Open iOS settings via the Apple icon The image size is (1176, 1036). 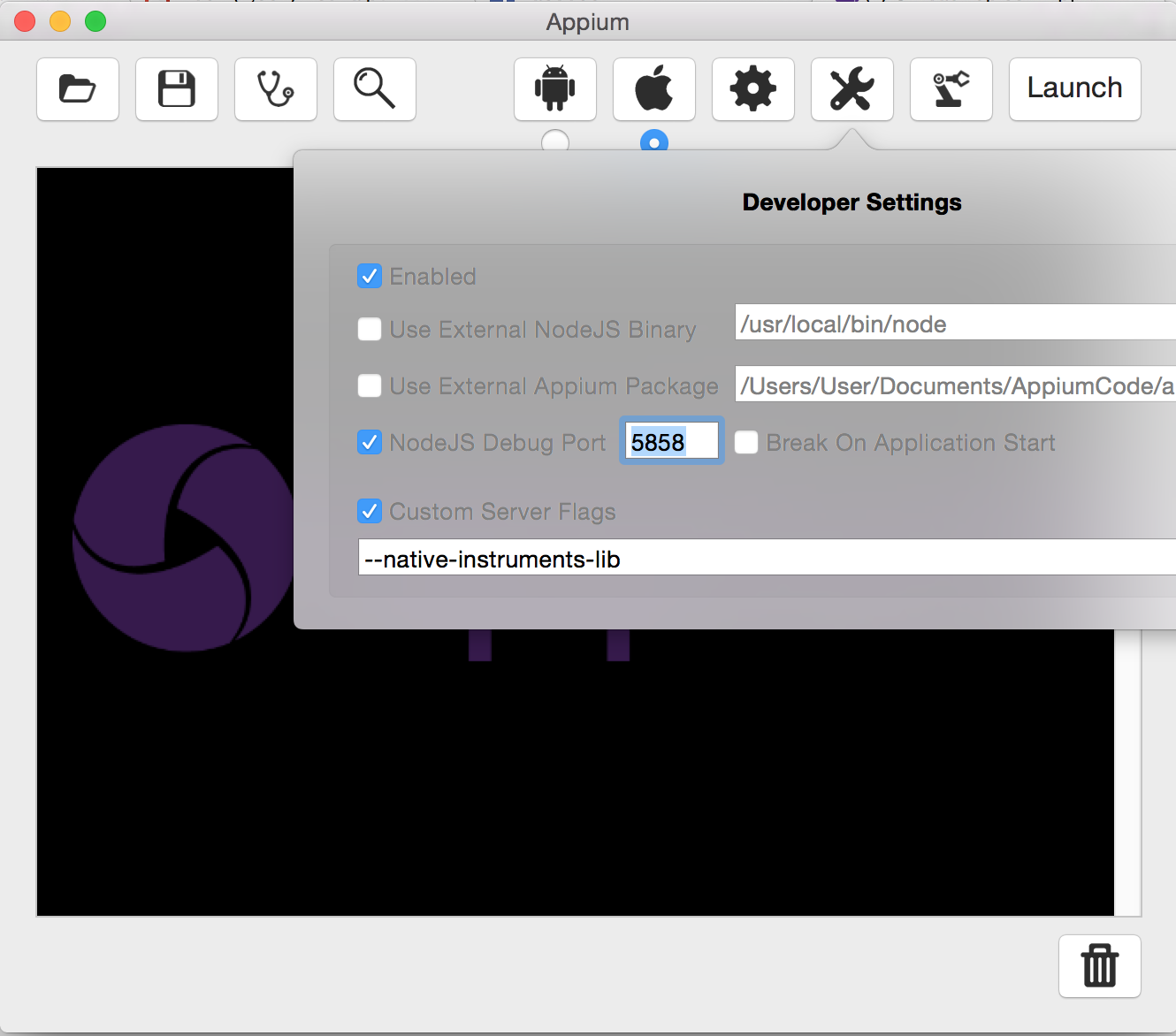click(654, 89)
